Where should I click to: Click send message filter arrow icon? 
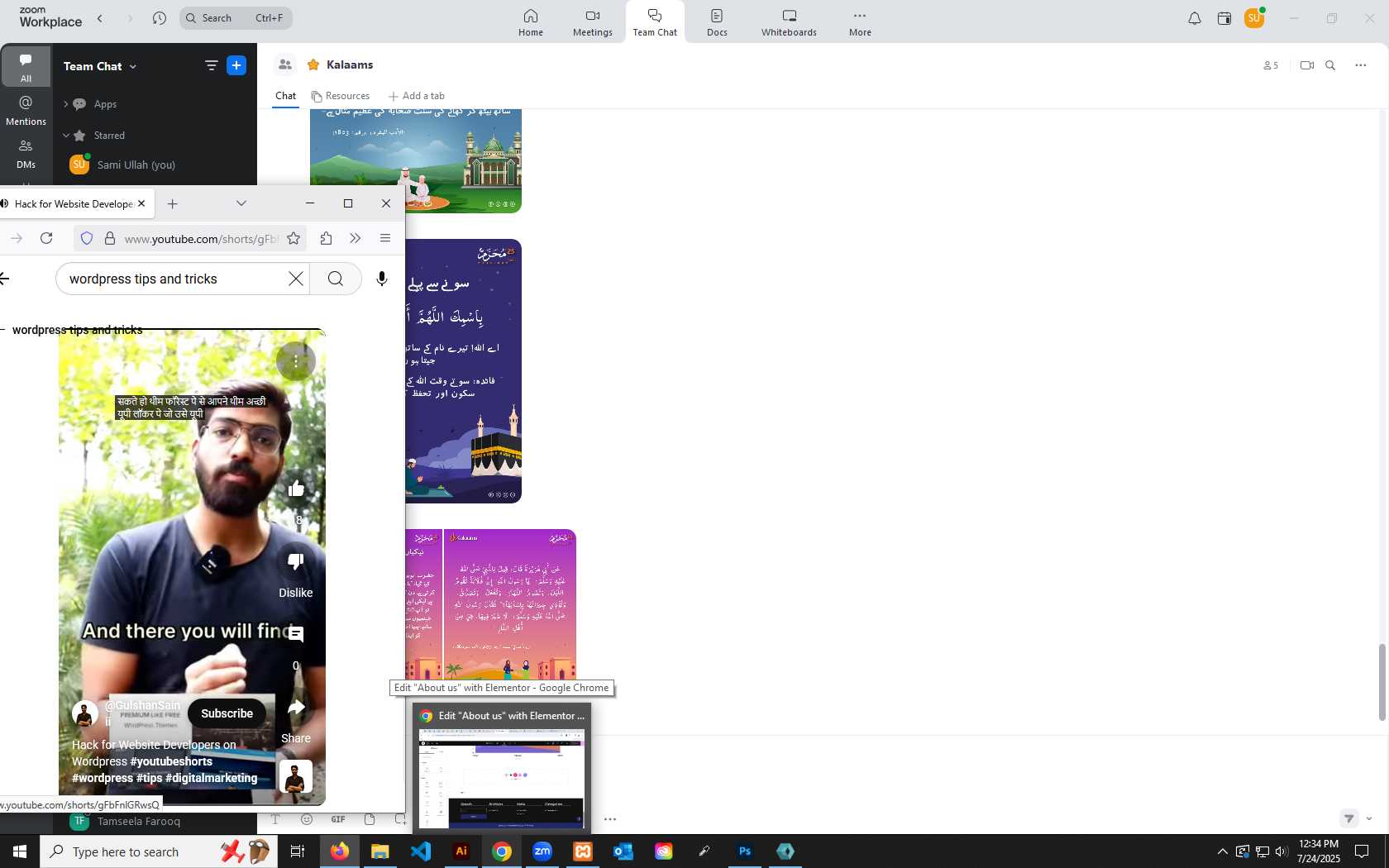1349,818
